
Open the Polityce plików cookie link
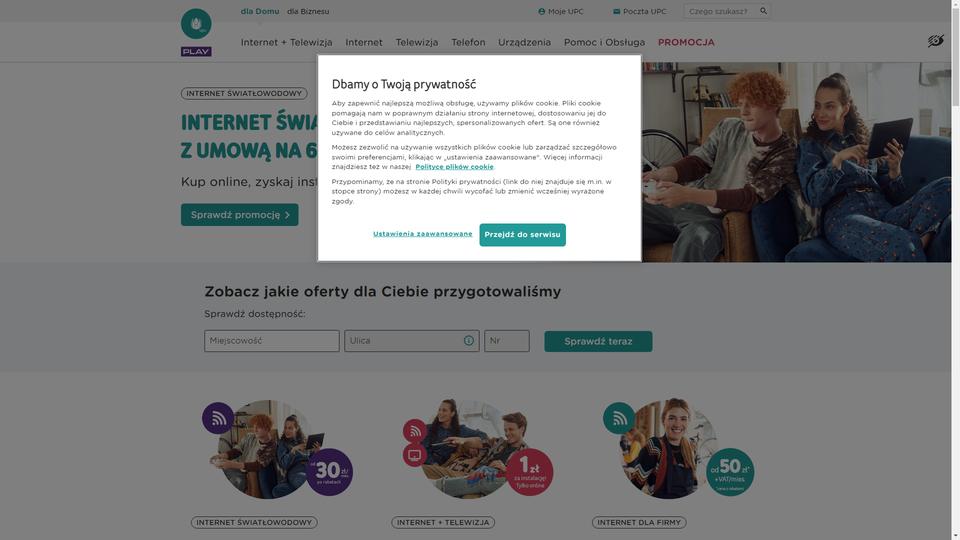tap(454, 167)
